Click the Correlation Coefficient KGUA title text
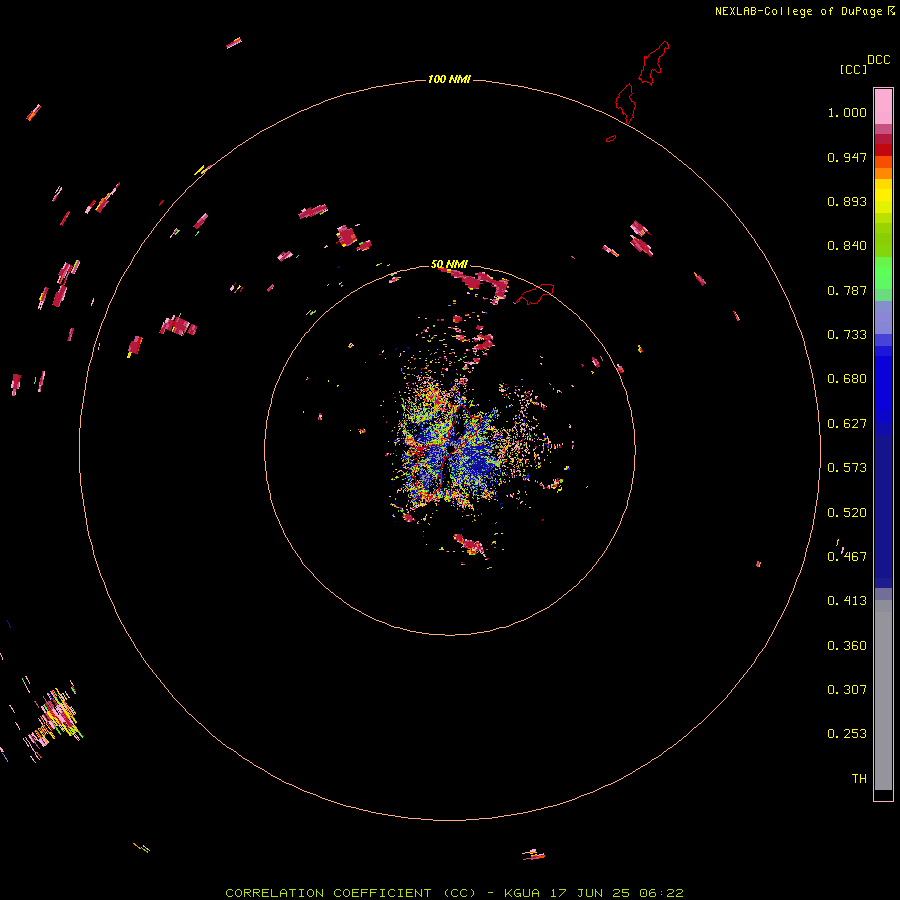The width and height of the screenshot is (900, 900). pyautogui.click(x=454, y=893)
